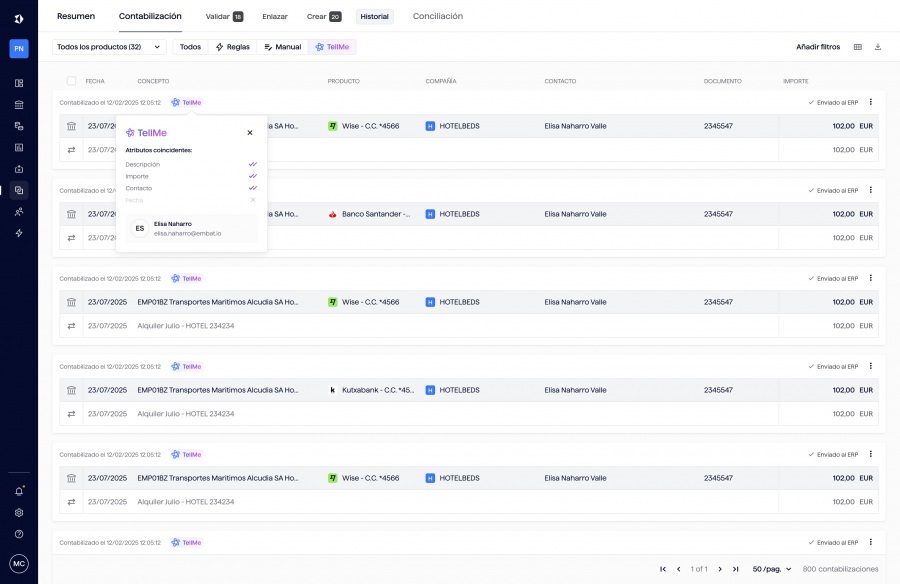Click the lightning bolt icon in sidebar
The width and height of the screenshot is (900, 584).
point(19,233)
